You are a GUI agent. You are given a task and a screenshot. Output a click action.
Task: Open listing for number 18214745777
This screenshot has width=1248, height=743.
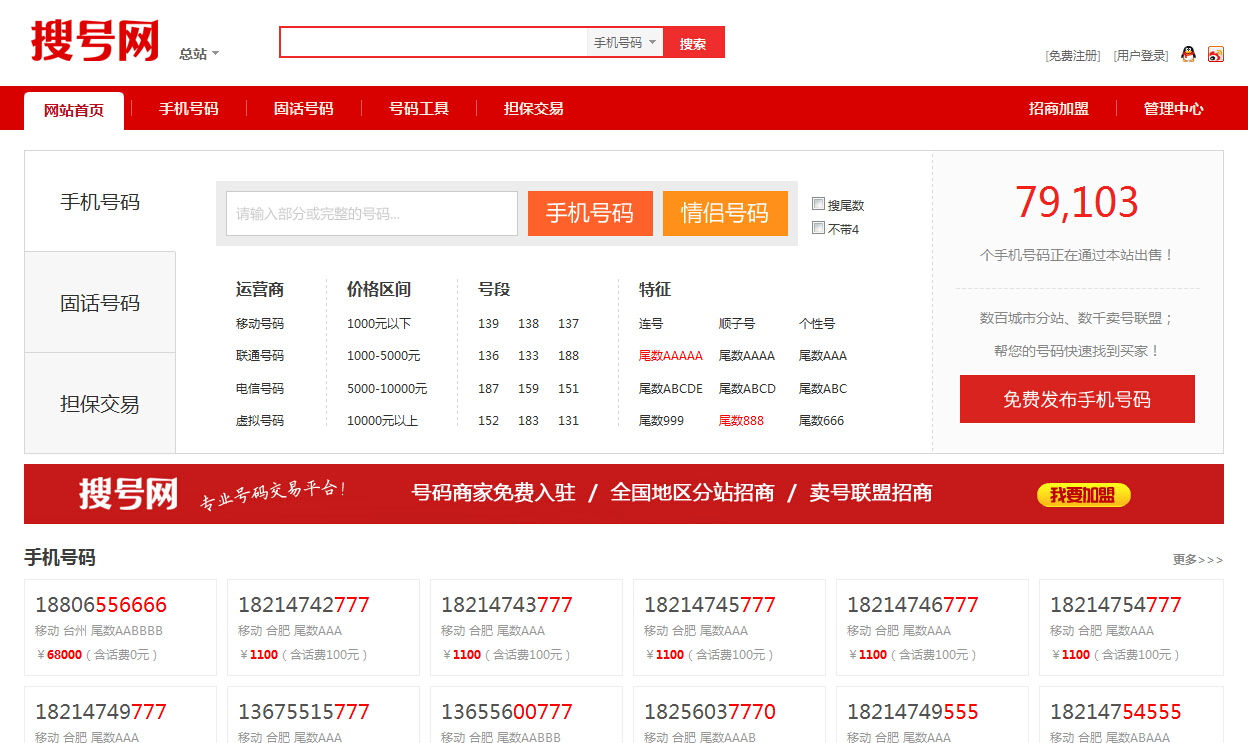[710, 605]
